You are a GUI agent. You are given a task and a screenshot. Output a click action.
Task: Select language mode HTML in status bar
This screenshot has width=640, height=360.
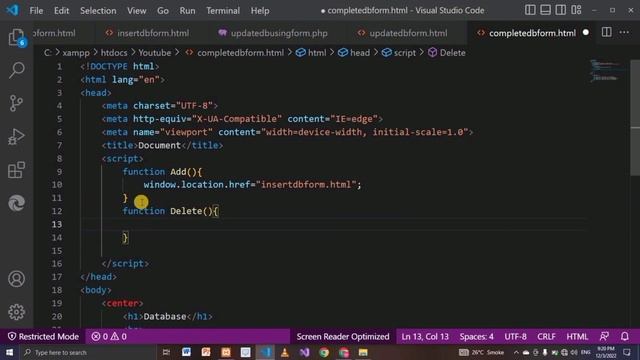point(577,336)
